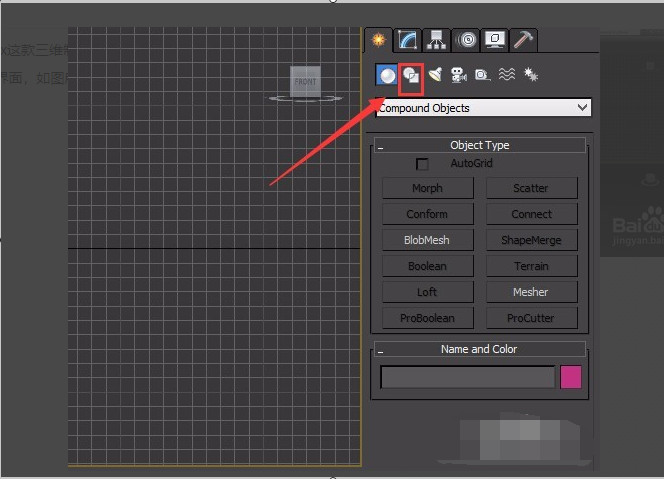Screen dimensions: 664x479
Task: Click the FRONT ViewCube face
Action: coord(305,82)
